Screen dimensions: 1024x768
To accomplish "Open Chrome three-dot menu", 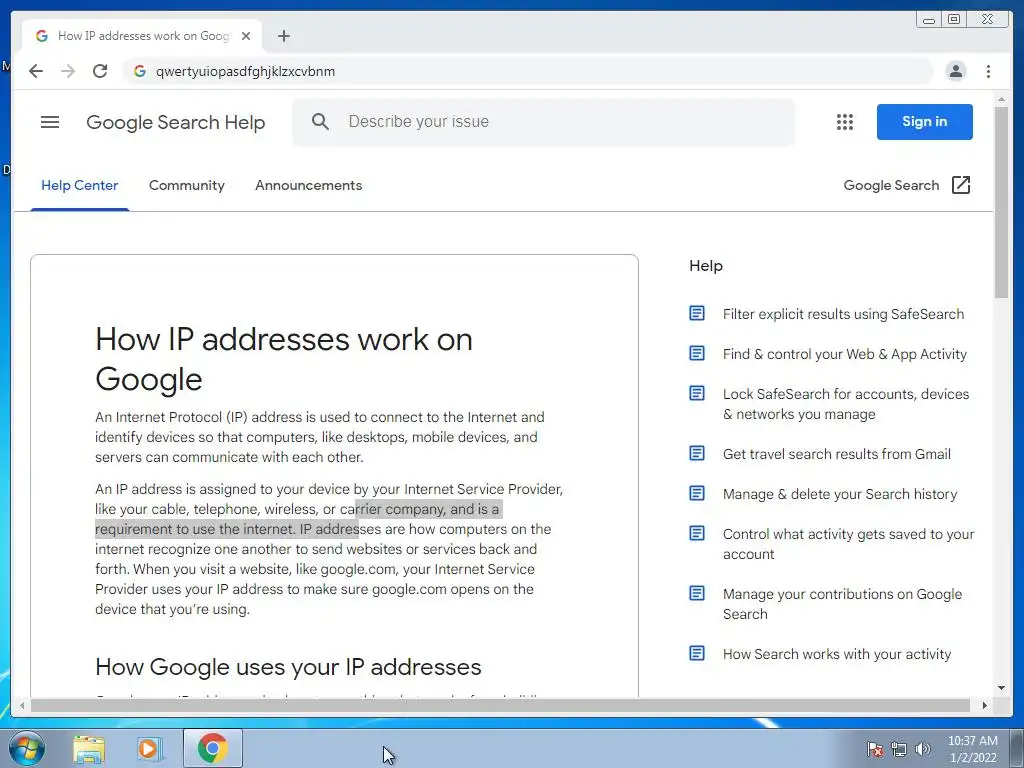I will coord(988,71).
